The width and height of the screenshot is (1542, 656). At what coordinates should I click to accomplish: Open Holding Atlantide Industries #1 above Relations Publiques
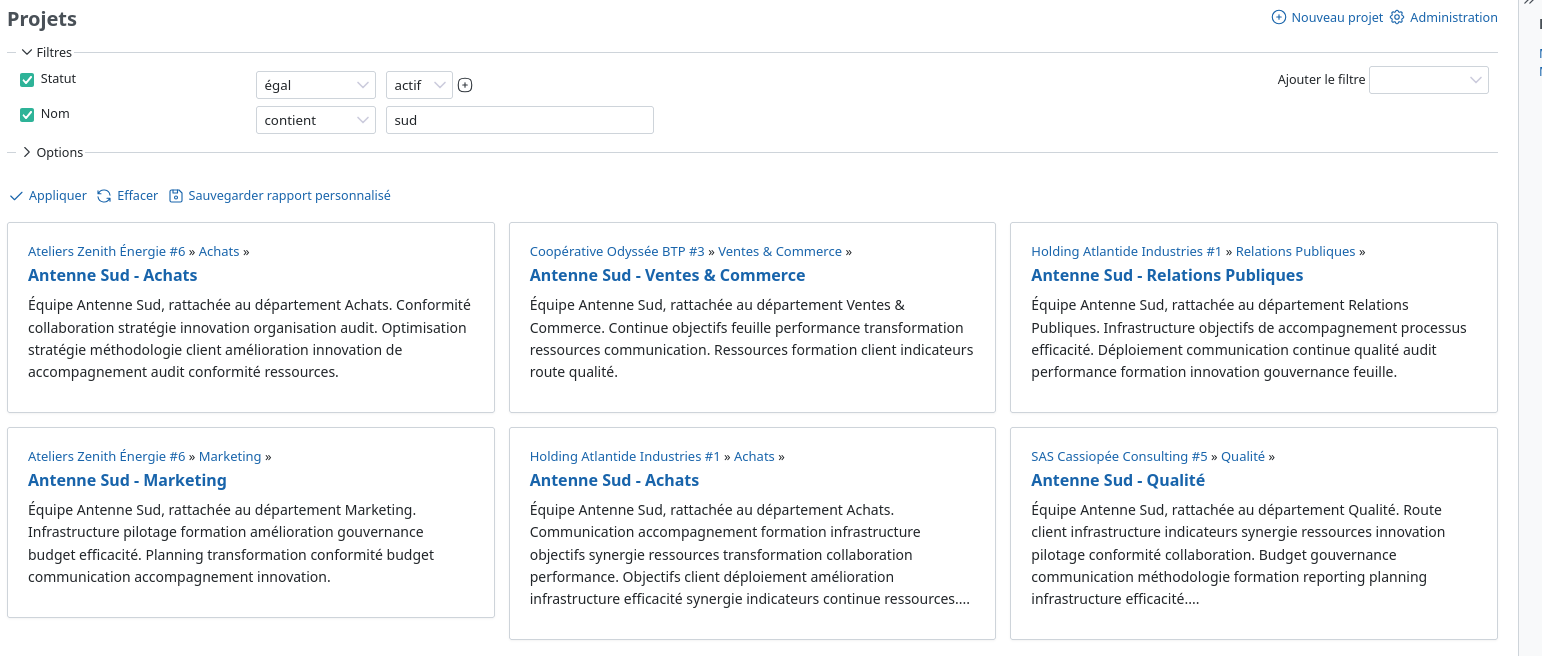1126,252
